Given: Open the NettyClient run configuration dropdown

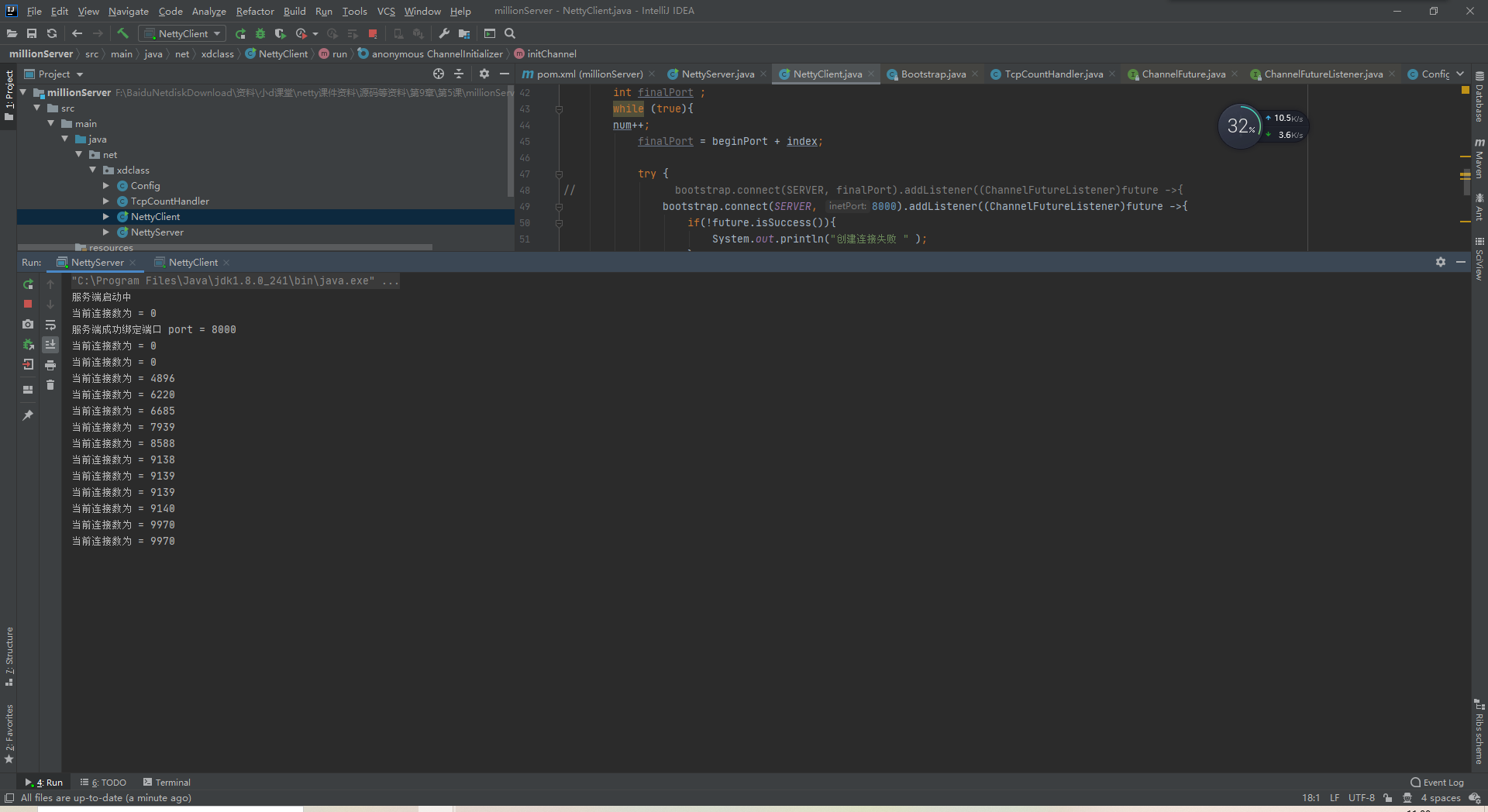Looking at the screenshot, I should [x=183, y=33].
